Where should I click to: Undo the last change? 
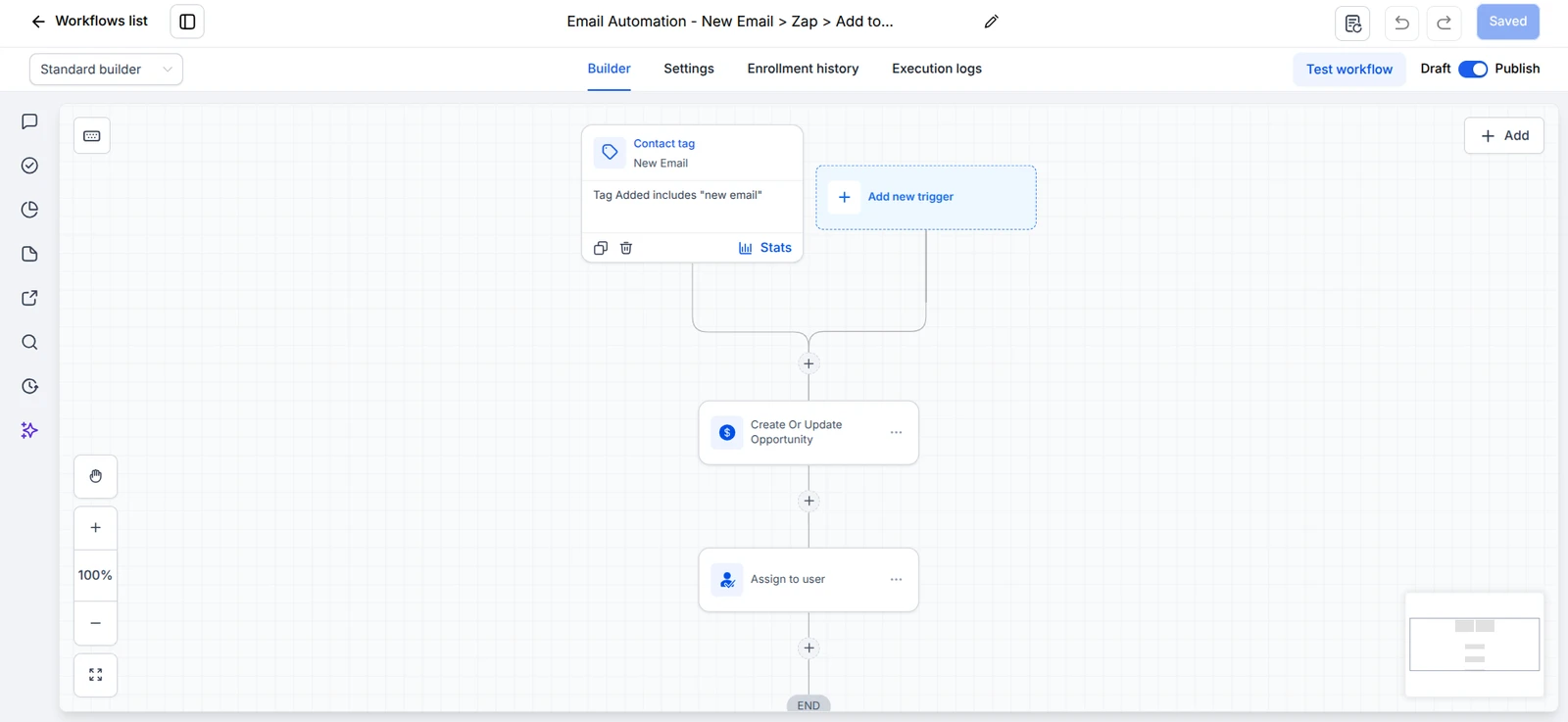(x=1402, y=23)
